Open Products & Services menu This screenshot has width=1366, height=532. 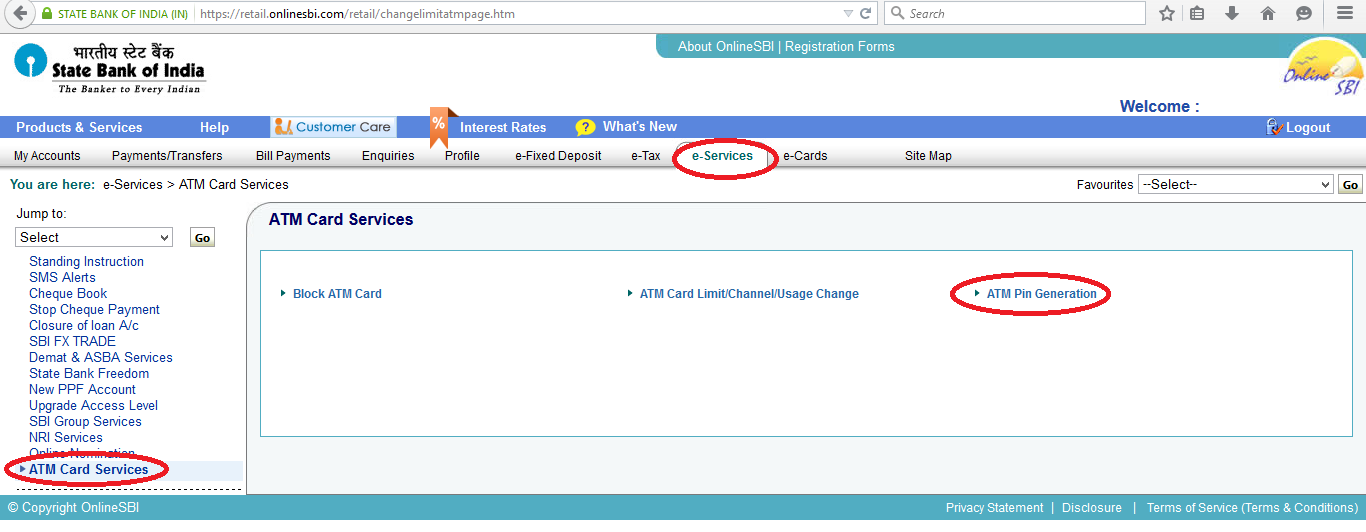click(79, 127)
